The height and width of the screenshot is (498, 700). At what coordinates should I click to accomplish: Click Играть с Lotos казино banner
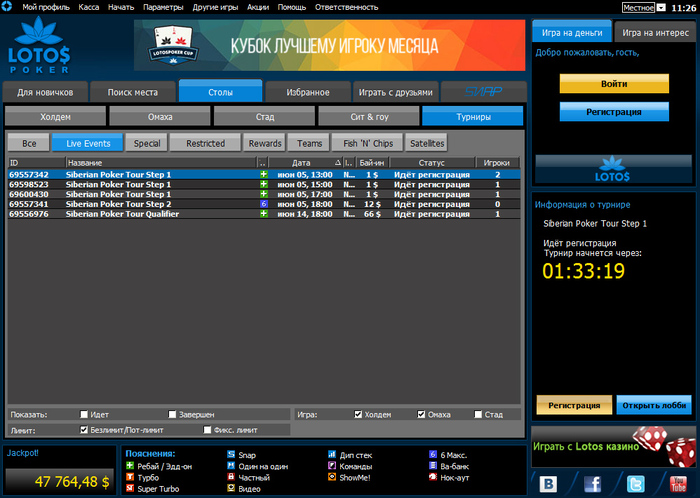tap(613, 447)
